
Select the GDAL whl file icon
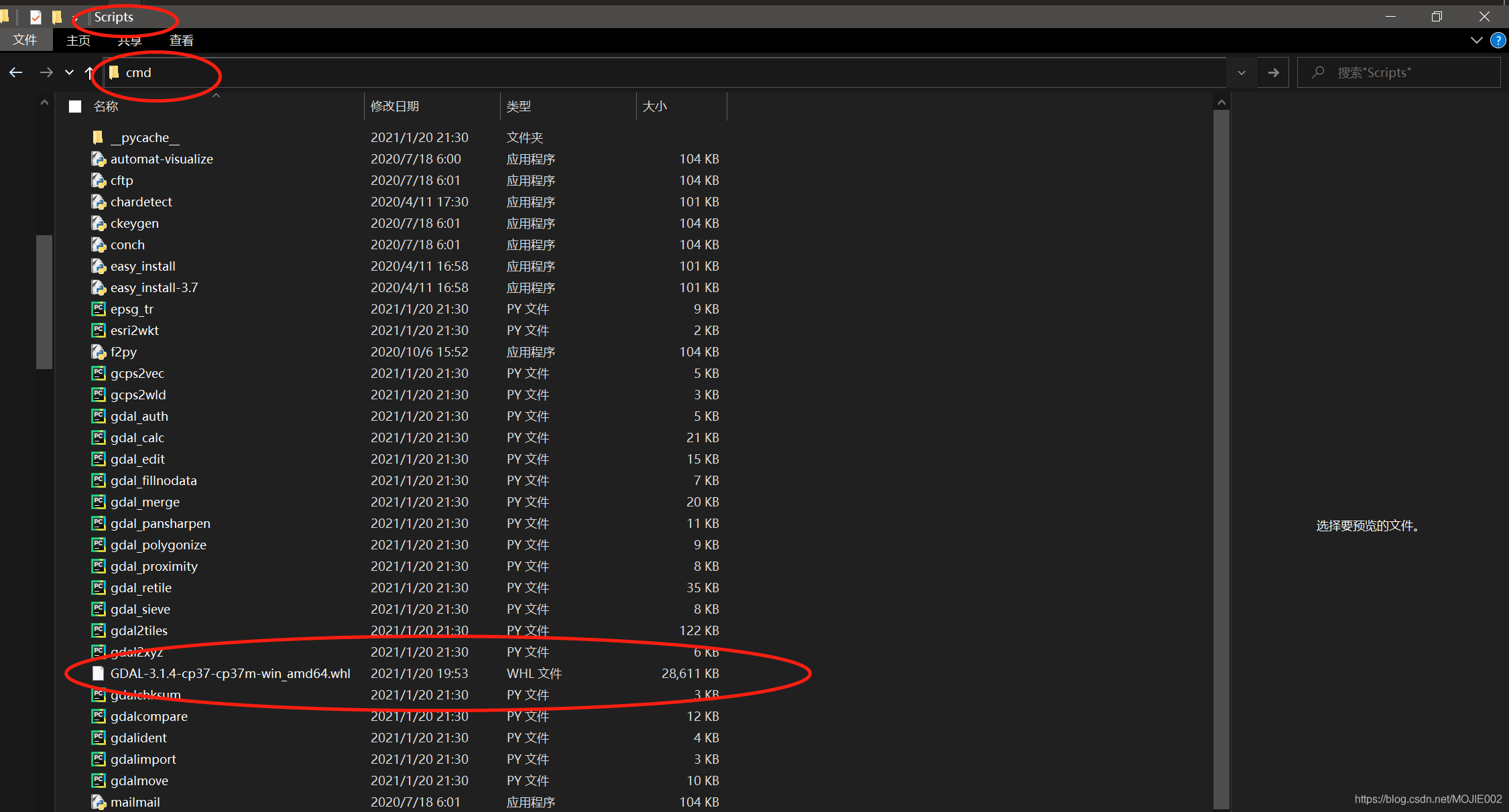[x=99, y=673]
